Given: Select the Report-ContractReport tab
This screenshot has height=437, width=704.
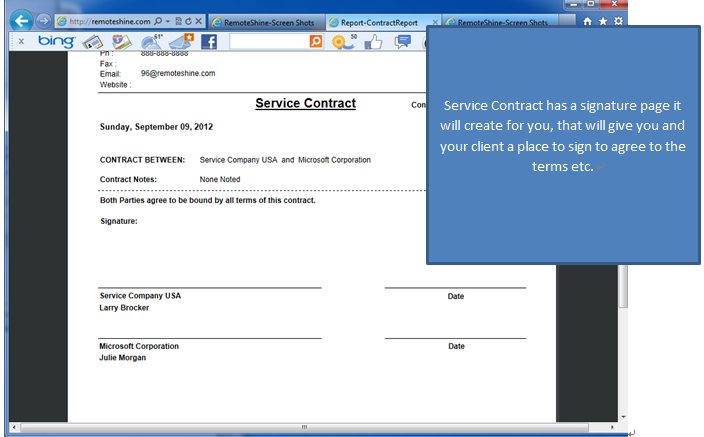Looking at the screenshot, I should (x=379, y=22).
